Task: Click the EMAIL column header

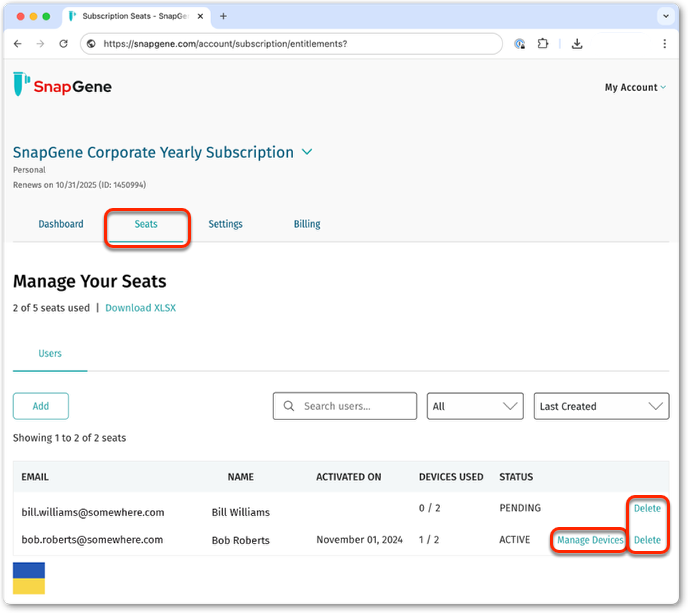Action: coord(35,477)
